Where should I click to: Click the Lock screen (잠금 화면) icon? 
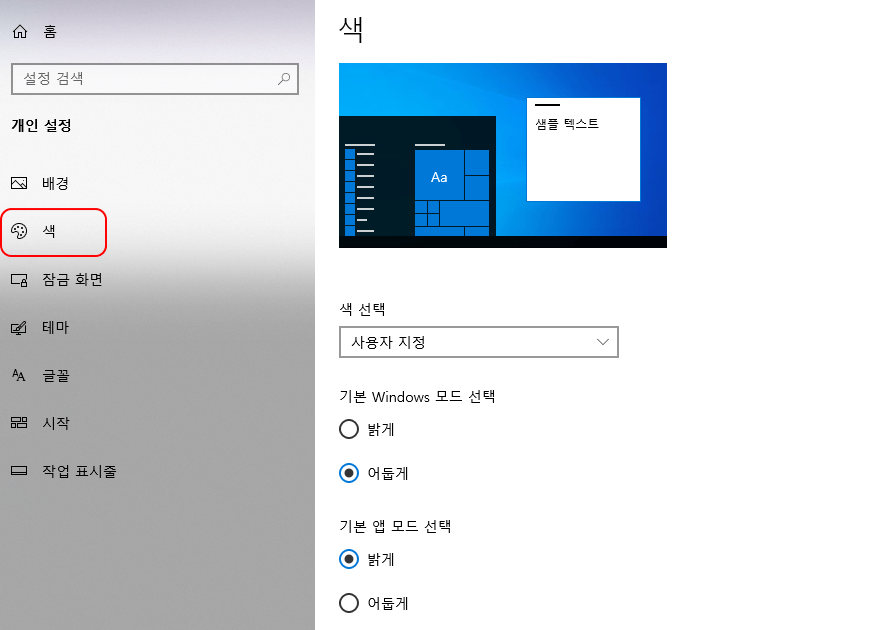(x=19, y=279)
